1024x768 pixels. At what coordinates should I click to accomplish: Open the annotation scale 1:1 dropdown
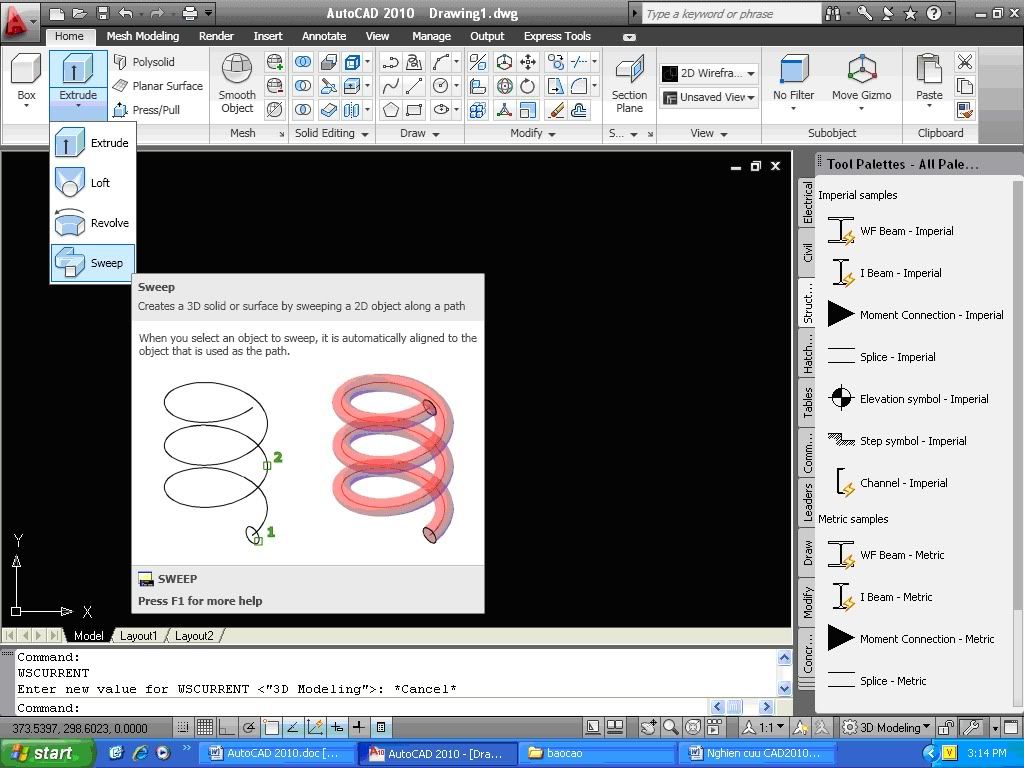pyautogui.click(x=763, y=727)
